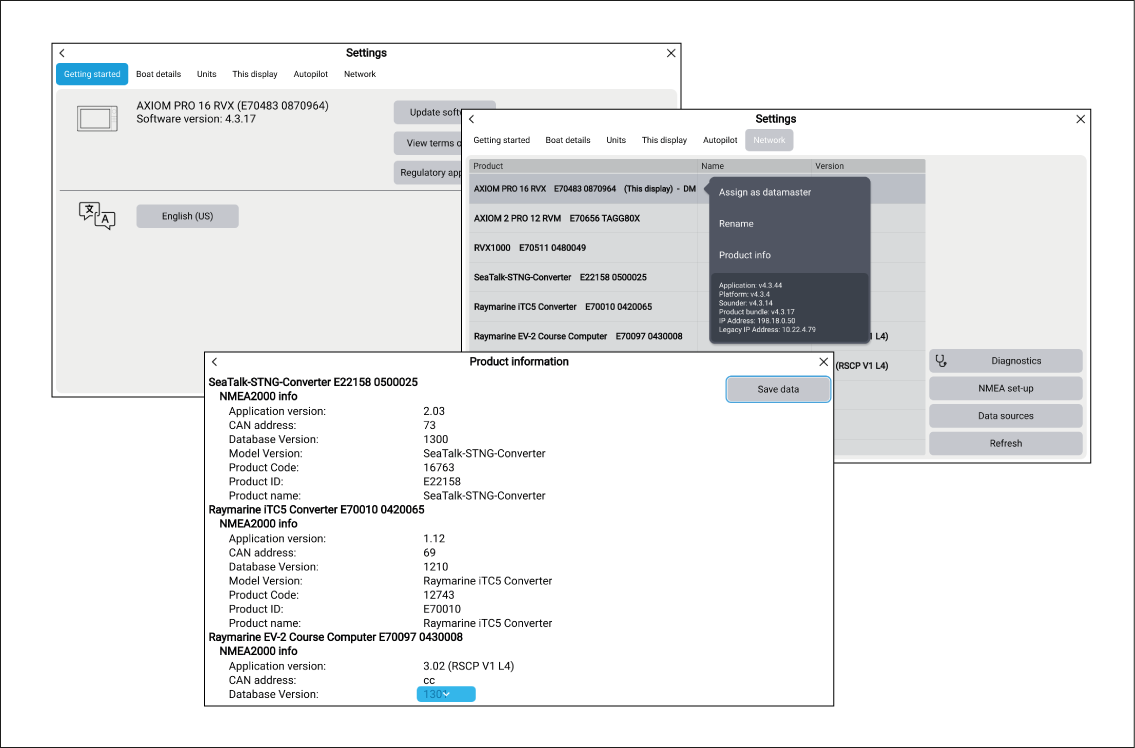Image resolution: width=1135 pixels, height=748 pixels.
Task: Click the AXIOM PRO display device icon
Action: (x=97, y=119)
